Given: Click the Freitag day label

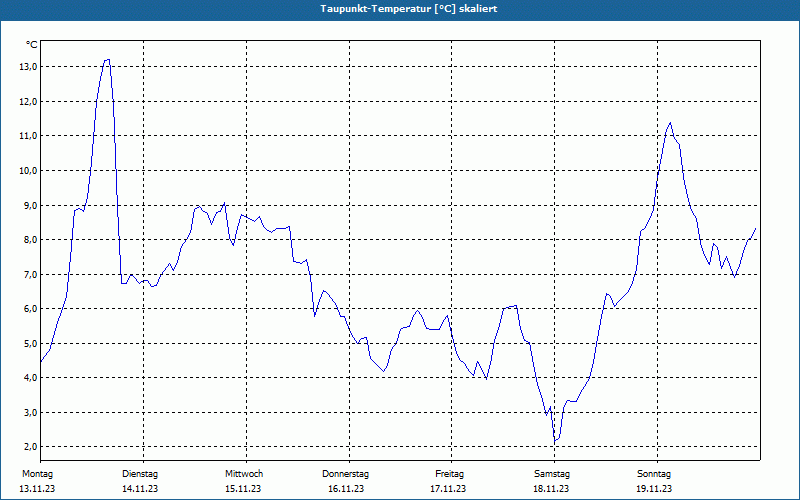Looking at the screenshot, I should point(449,474).
